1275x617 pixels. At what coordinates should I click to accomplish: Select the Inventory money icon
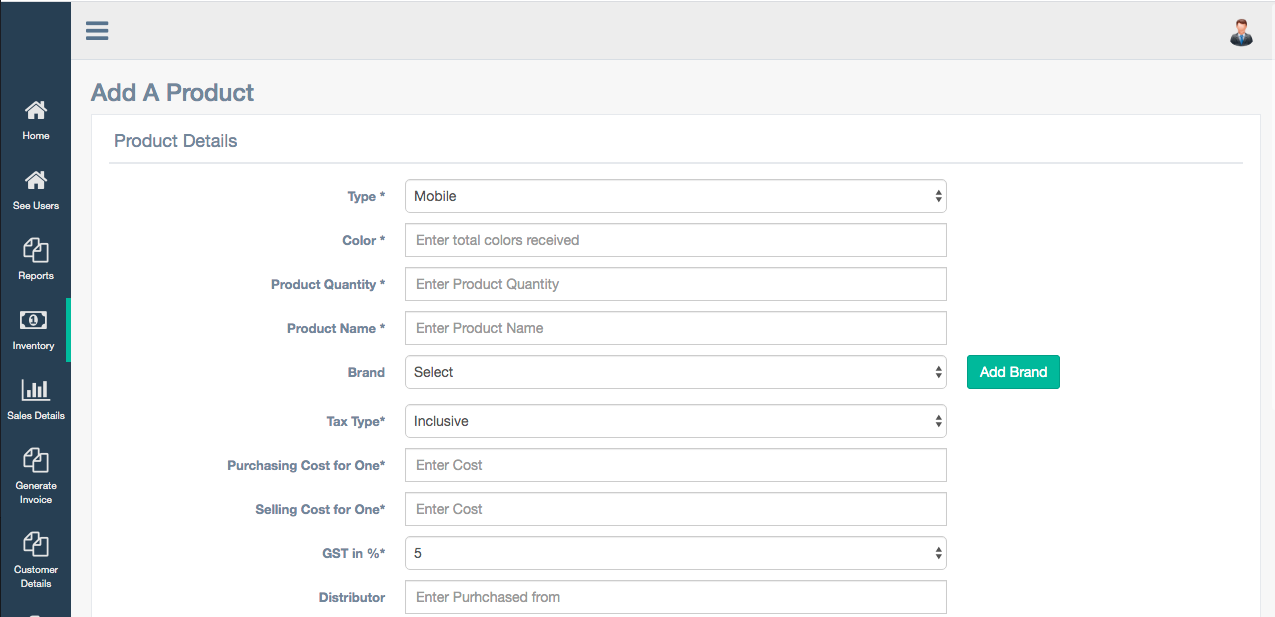pos(34,321)
